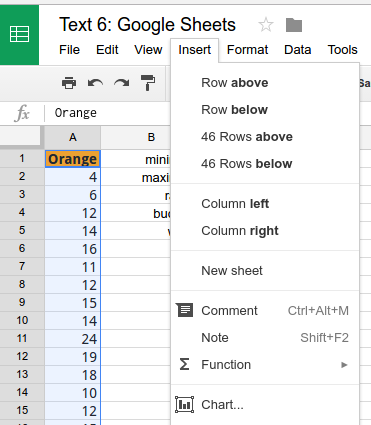Open the Edit menu
The image size is (371, 425).
pyautogui.click(x=107, y=50)
